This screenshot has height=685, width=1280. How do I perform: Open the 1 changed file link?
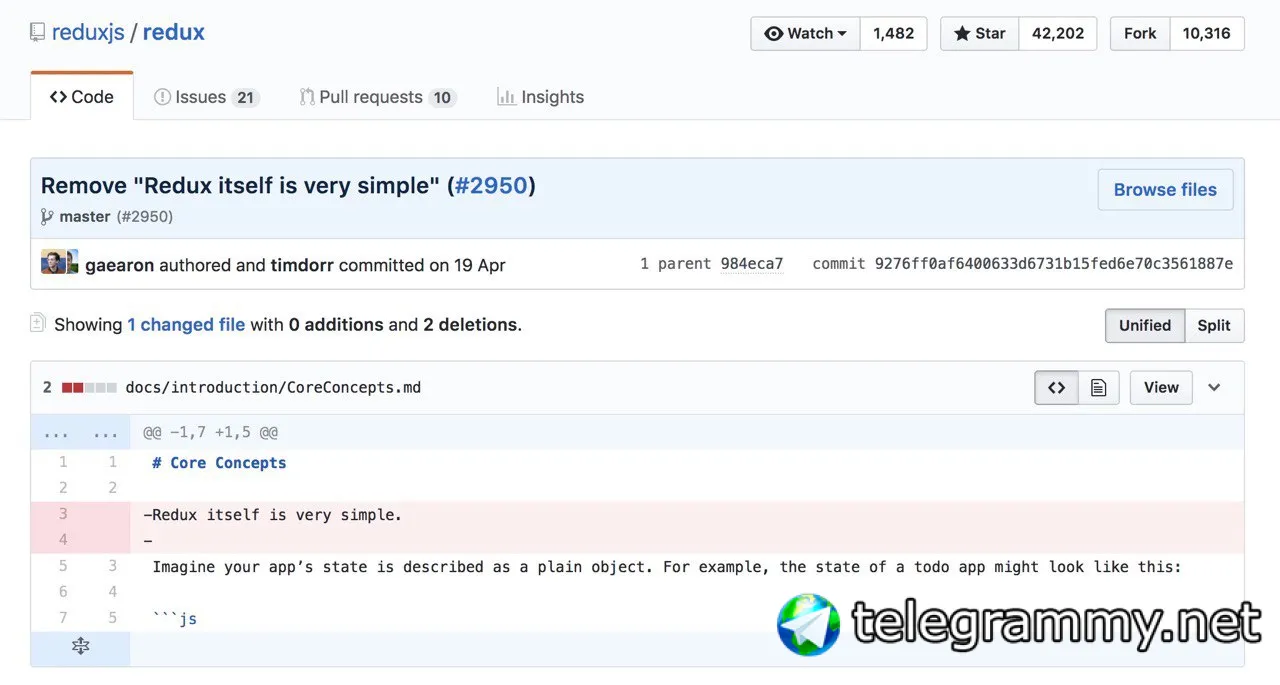tap(186, 325)
